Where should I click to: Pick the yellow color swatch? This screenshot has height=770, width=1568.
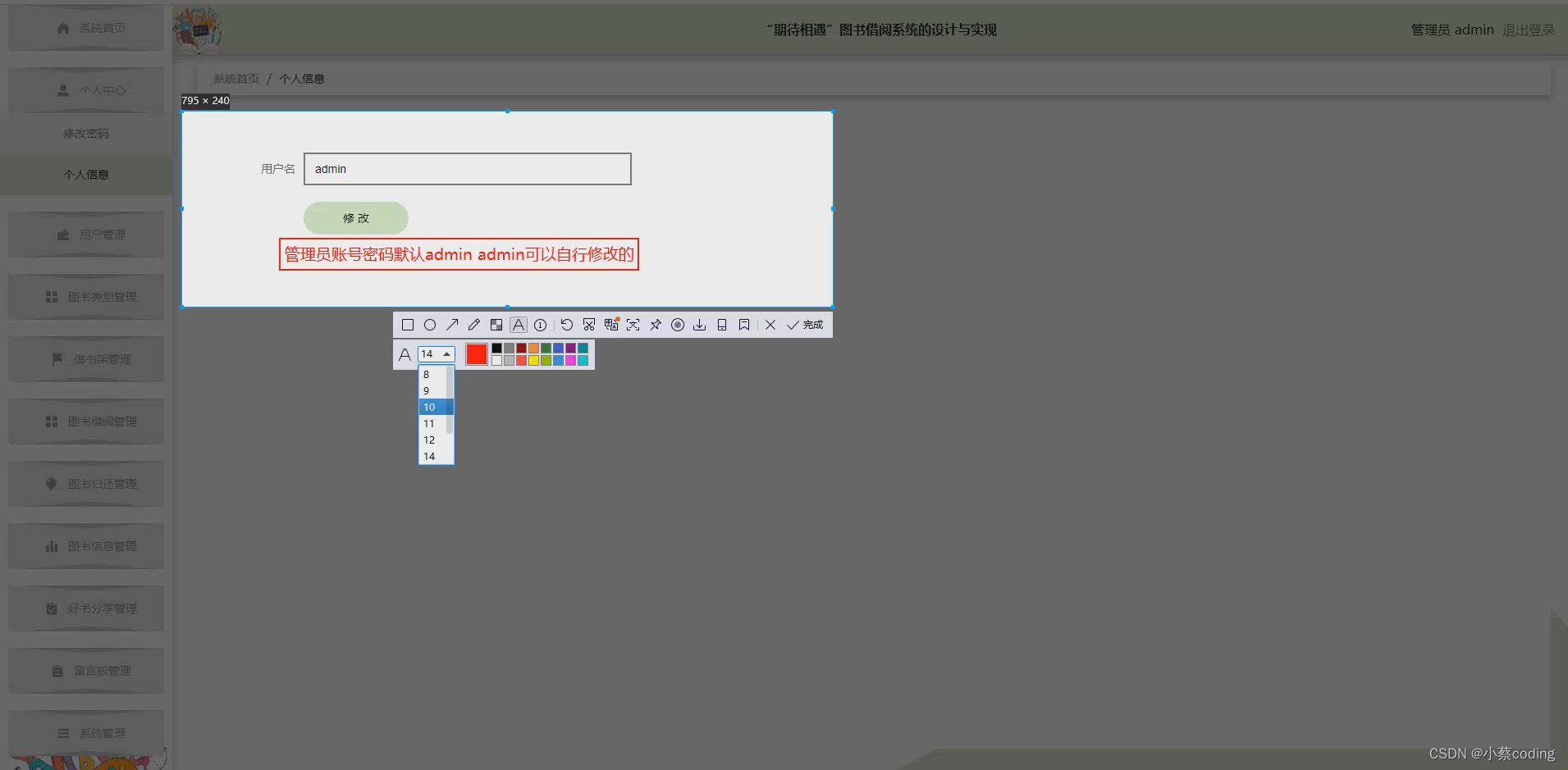coord(533,360)
